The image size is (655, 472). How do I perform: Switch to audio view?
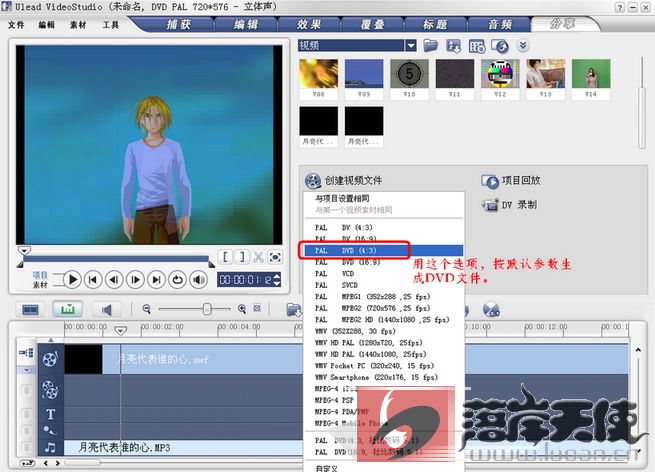[x=107, y=310]
